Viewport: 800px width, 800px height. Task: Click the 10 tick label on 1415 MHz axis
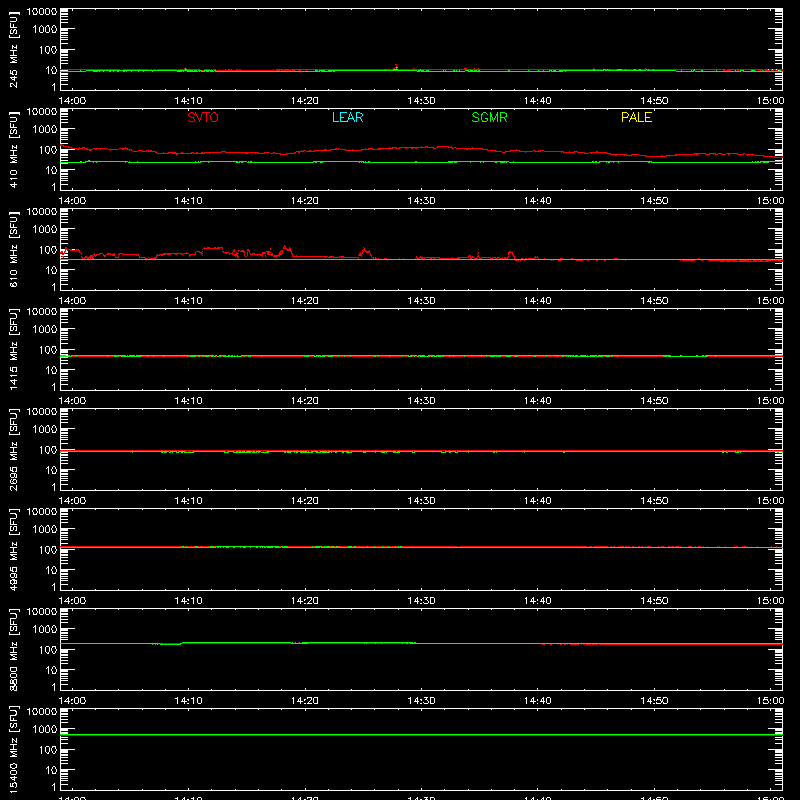click(51, 370)
